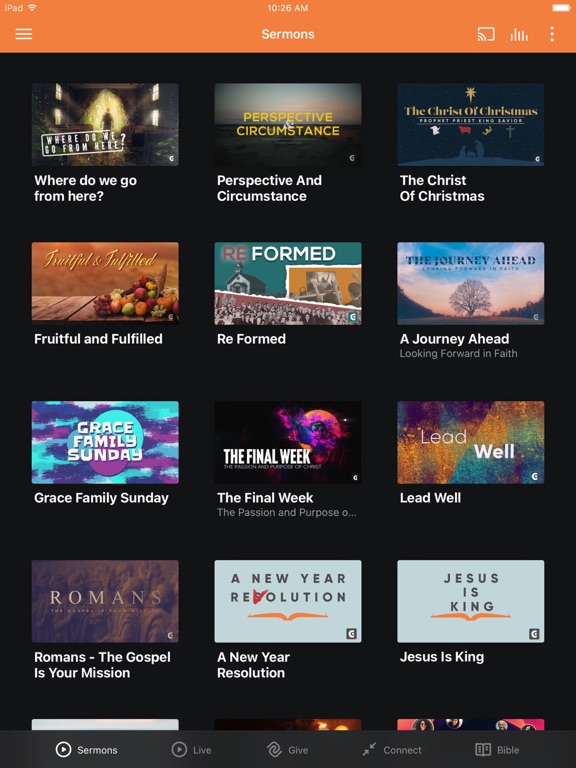Select the Where Do We Go From Here thumbnail
This screenshot has height=768, width=576.
[x=105, y=124]
